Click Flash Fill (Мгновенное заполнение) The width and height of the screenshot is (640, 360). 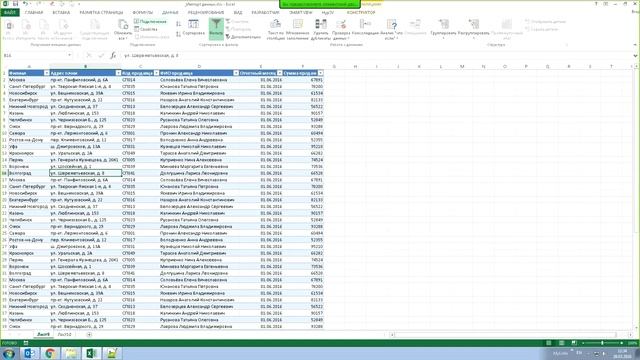(x=298, y=29)
